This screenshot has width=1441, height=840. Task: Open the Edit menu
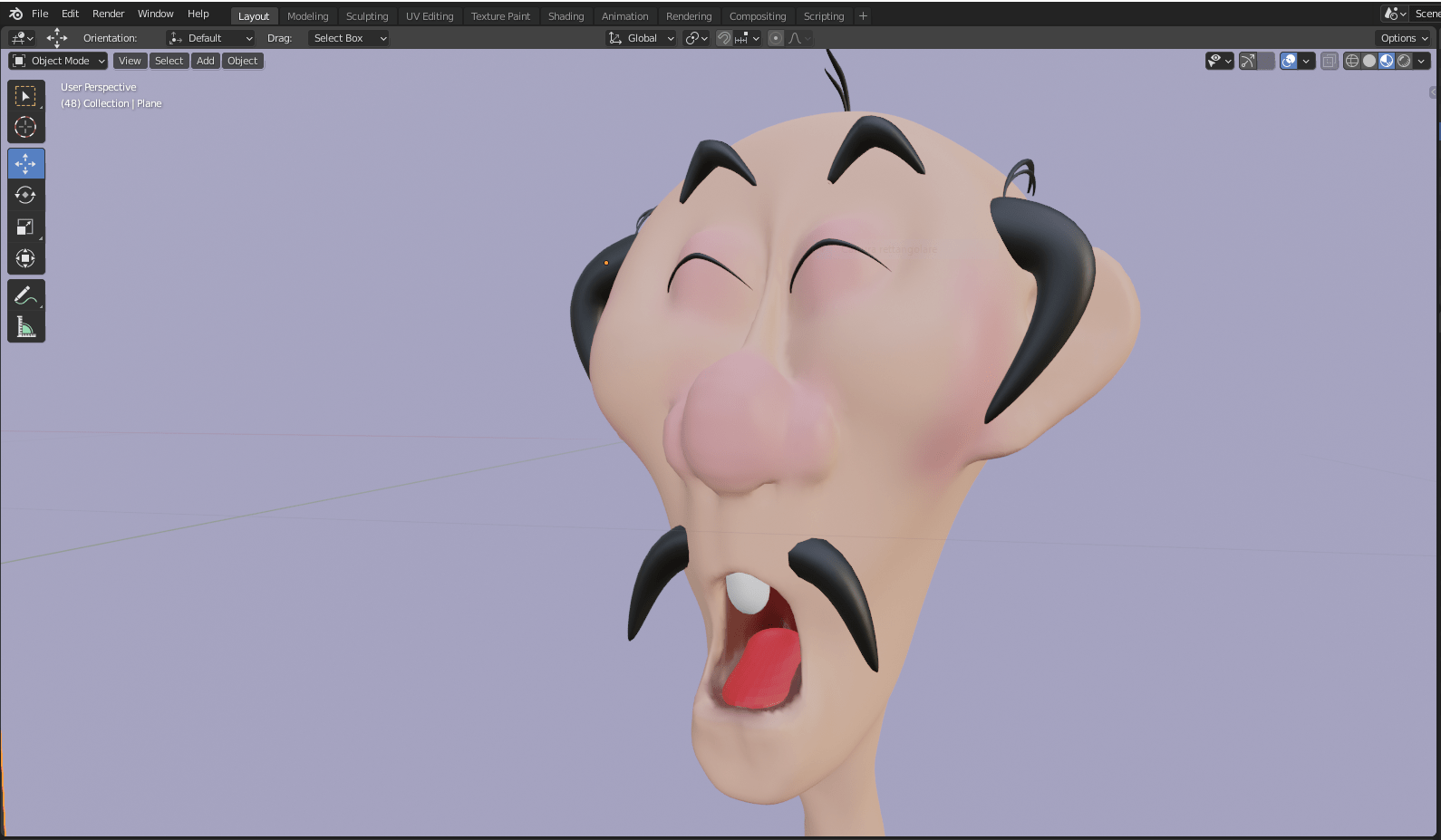pyautogui.click(x=70, y=14)
